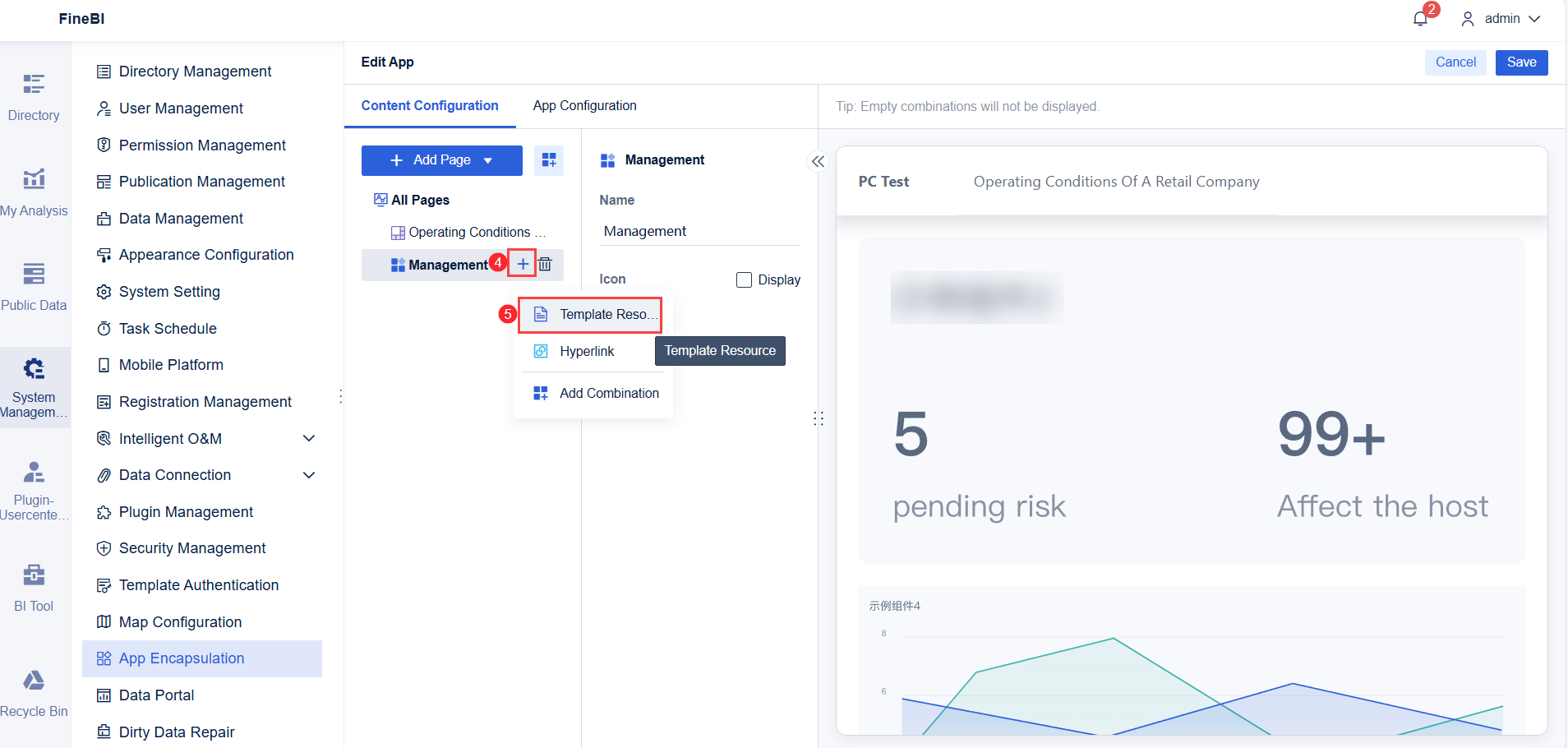Open Plugin-Usercenter sidebar section

(34, 491)
